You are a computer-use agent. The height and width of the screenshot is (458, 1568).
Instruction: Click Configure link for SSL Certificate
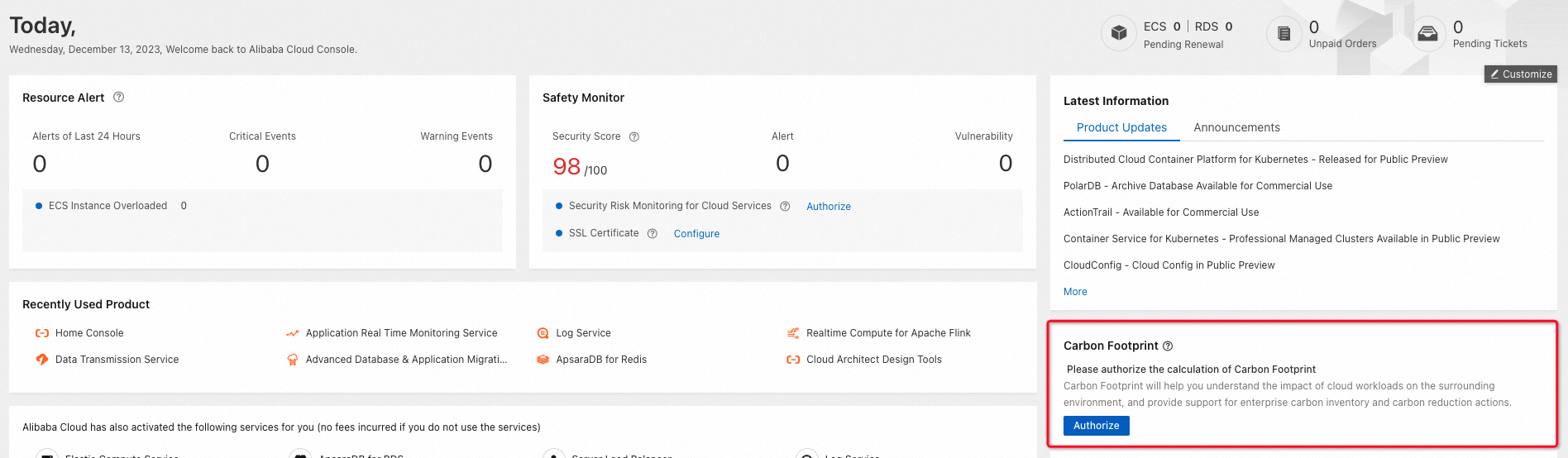(x=696, y=234)
